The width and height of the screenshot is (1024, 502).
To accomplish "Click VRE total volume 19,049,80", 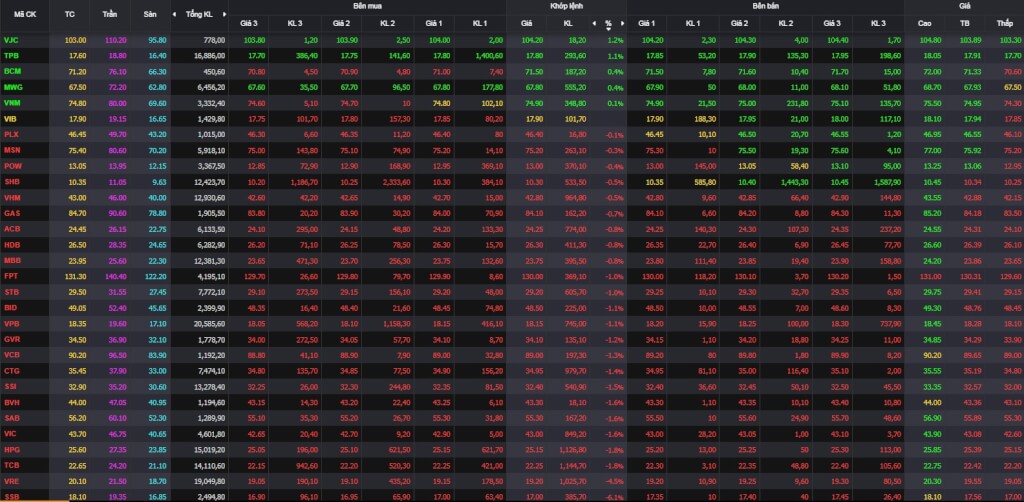I will click(210, 480).
